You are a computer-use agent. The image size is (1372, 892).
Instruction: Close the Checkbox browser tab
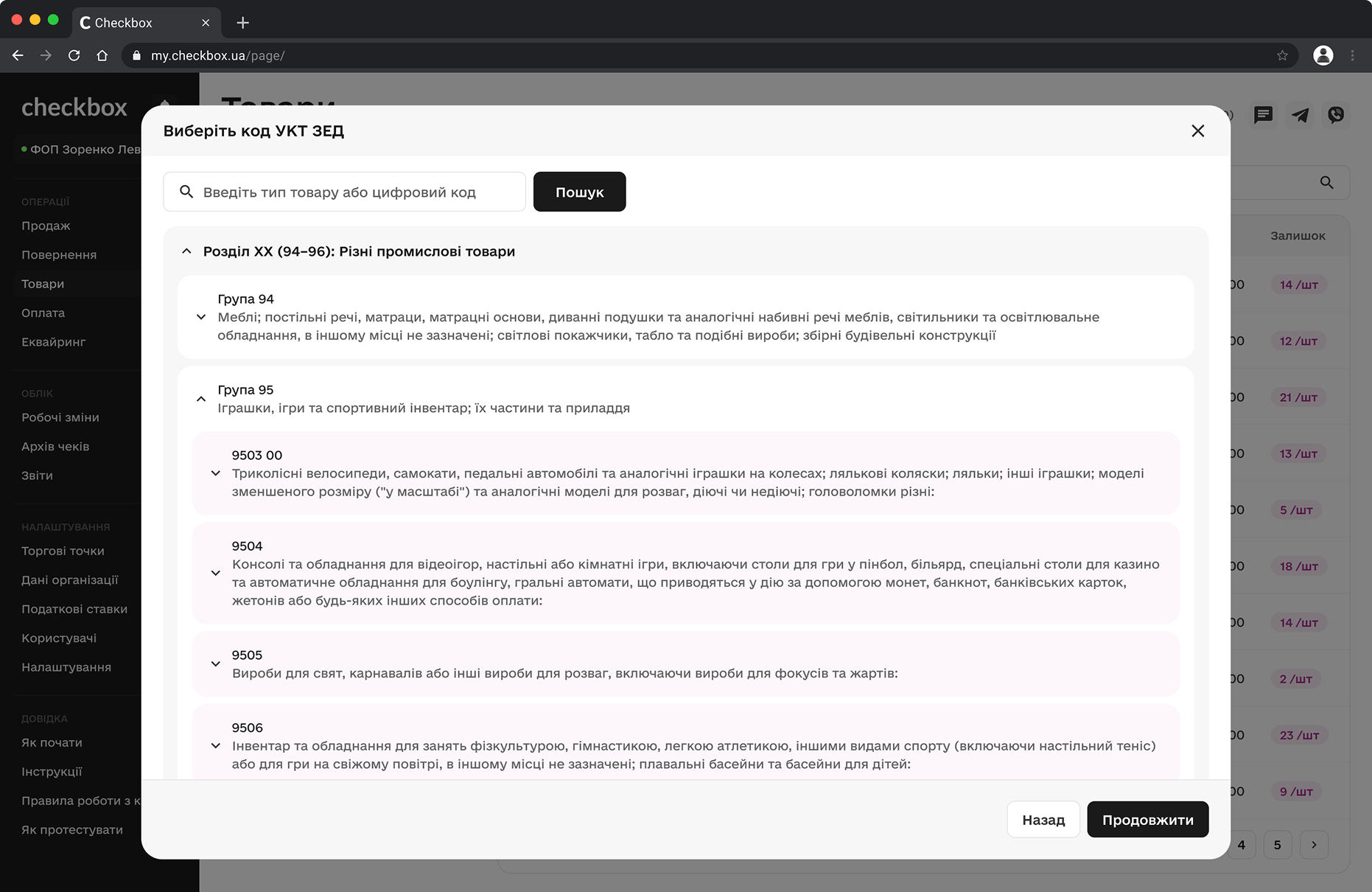[206, 23]
